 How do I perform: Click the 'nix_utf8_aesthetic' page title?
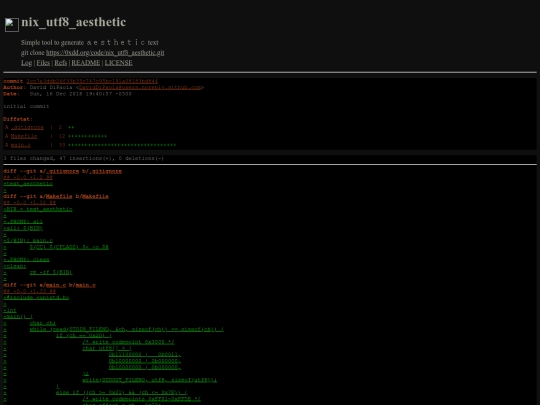(74, 22)
